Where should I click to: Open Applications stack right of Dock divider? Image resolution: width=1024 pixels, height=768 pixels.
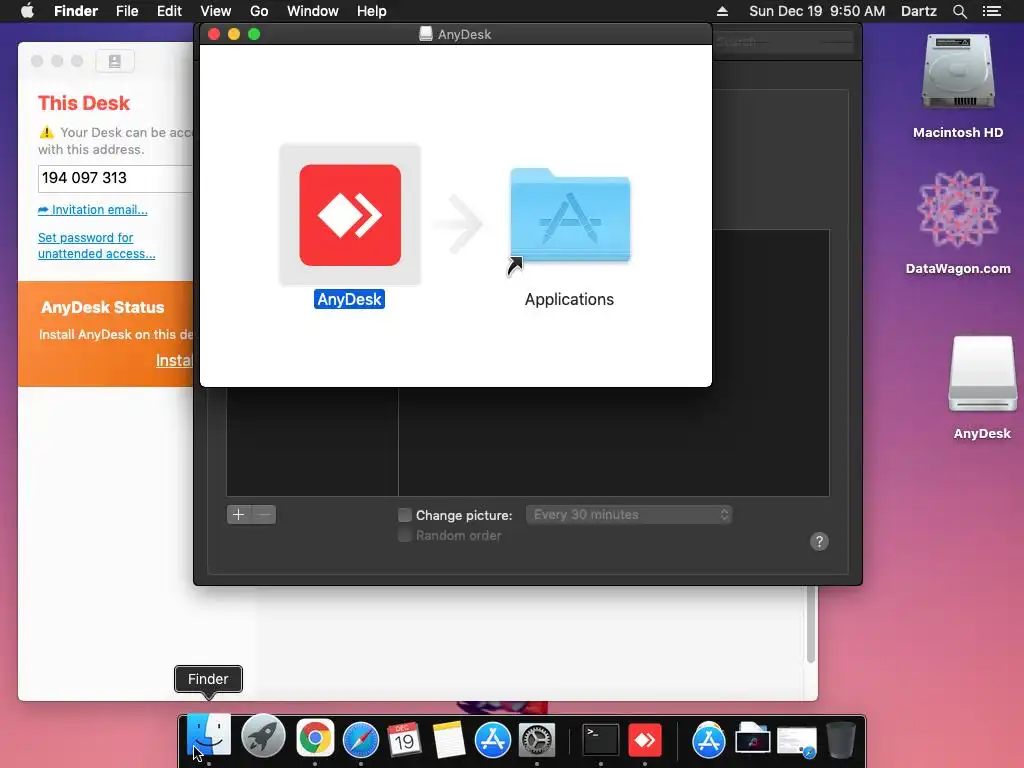[709, 739]
